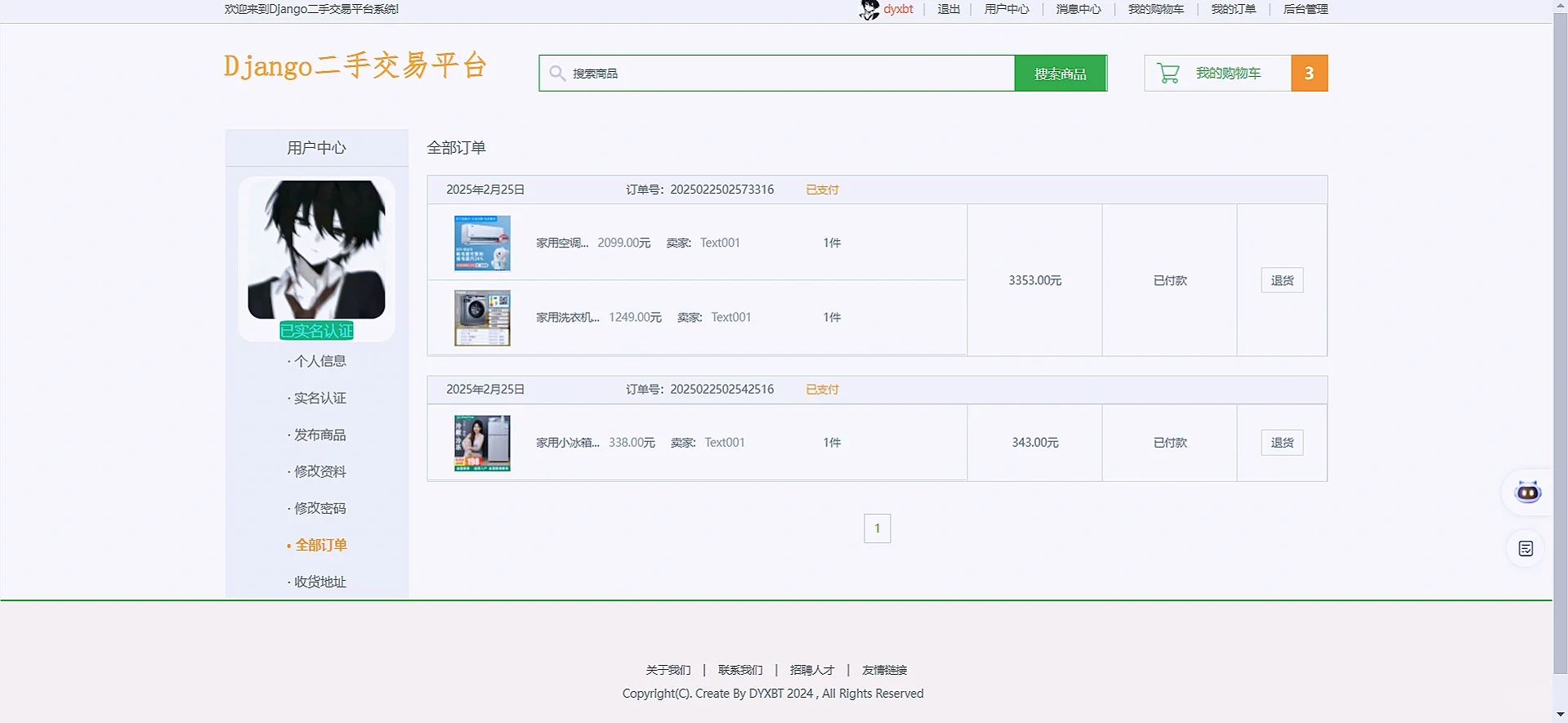This screenshot has width=1568, height=723.
Task: Click the green 搜索商品 button
Action: 1061,74
